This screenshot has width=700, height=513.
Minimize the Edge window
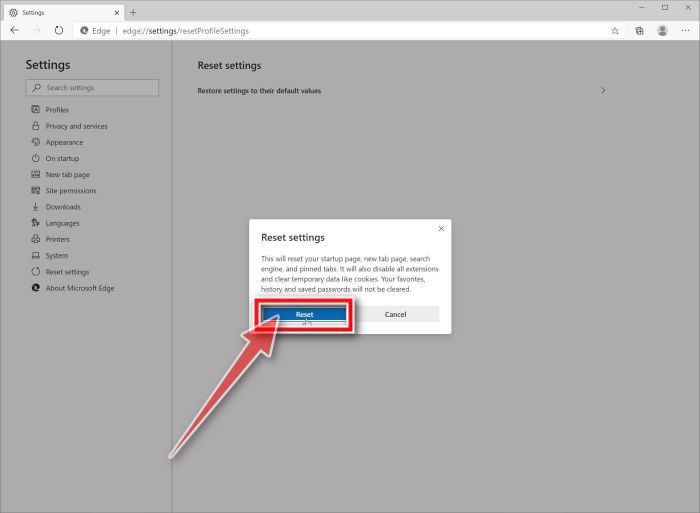[x=642, y=8]
